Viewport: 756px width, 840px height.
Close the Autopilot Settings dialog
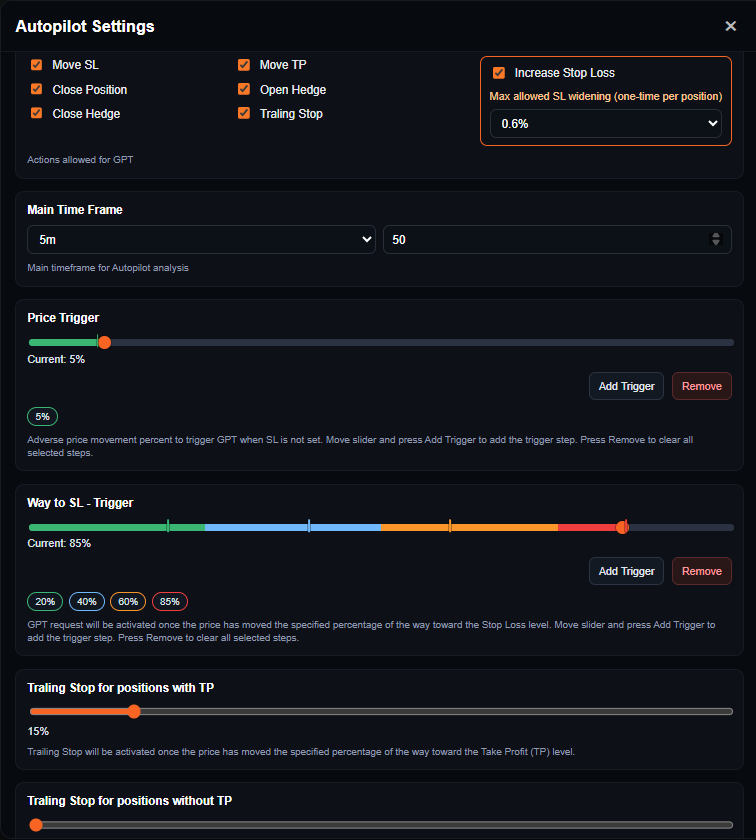(730, 26)
